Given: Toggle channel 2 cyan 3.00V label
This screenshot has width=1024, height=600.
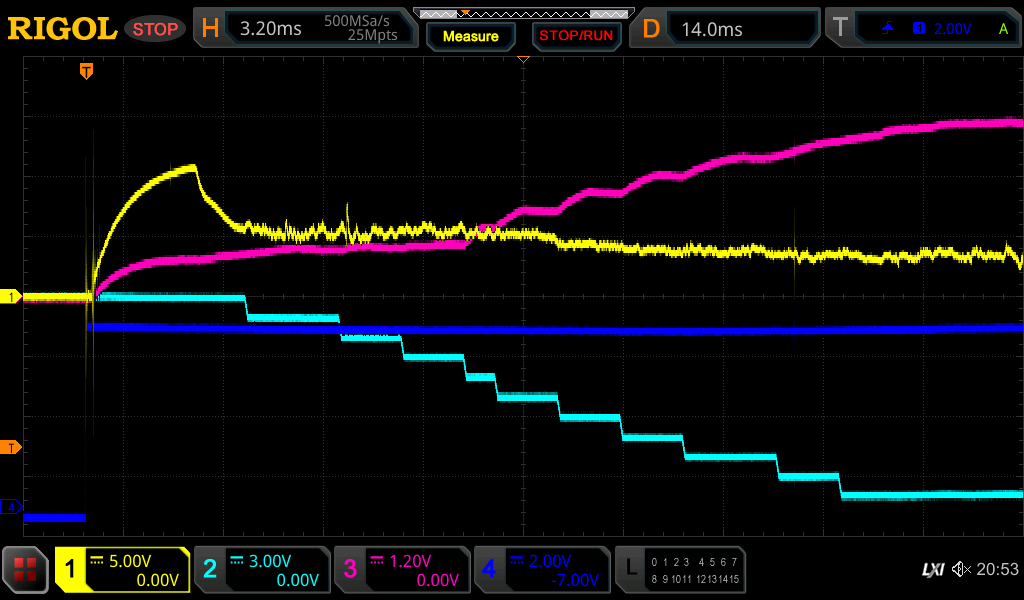Looking at the screenshot, I should (262, 570).
